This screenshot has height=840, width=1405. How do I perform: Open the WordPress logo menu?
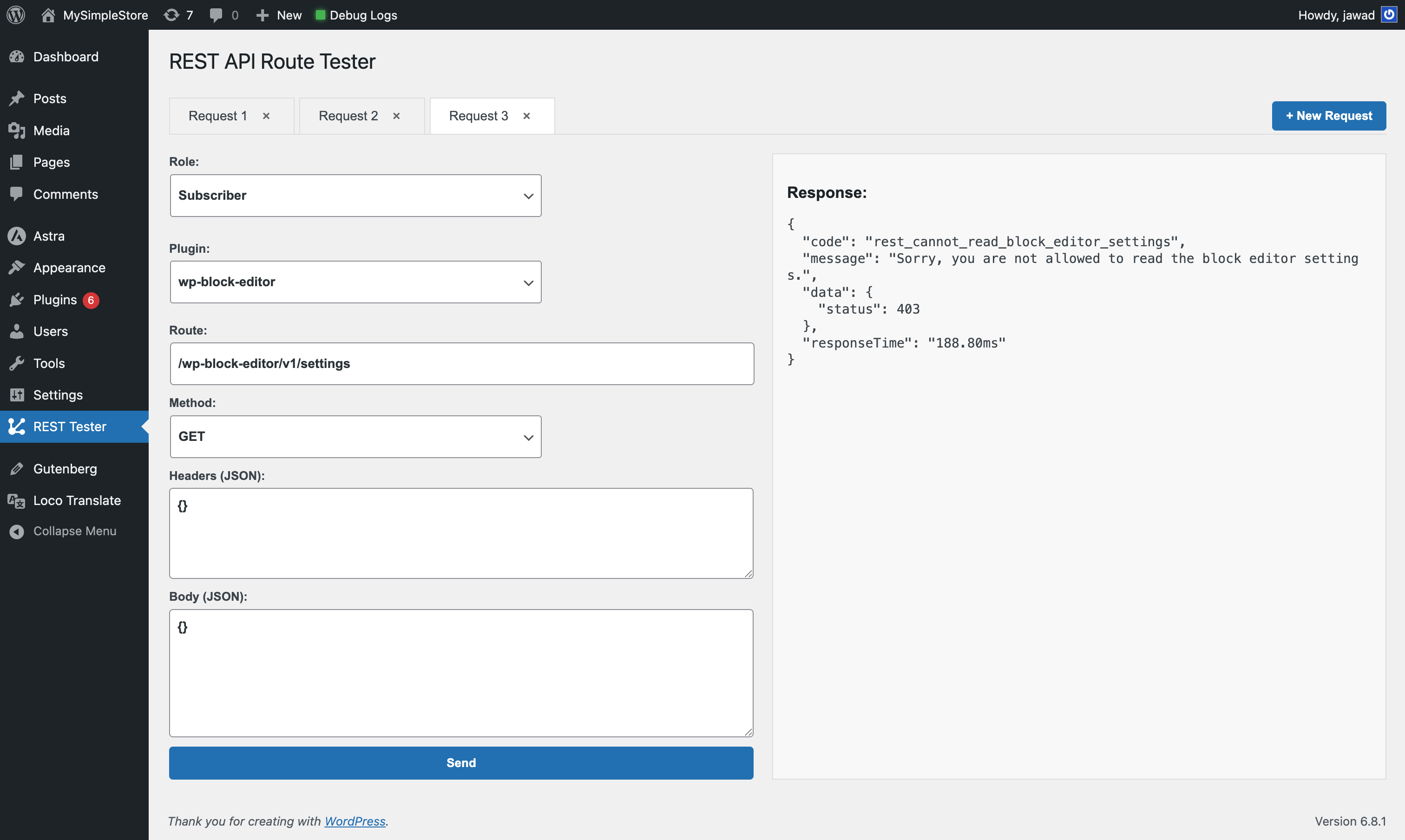(16, 15)
